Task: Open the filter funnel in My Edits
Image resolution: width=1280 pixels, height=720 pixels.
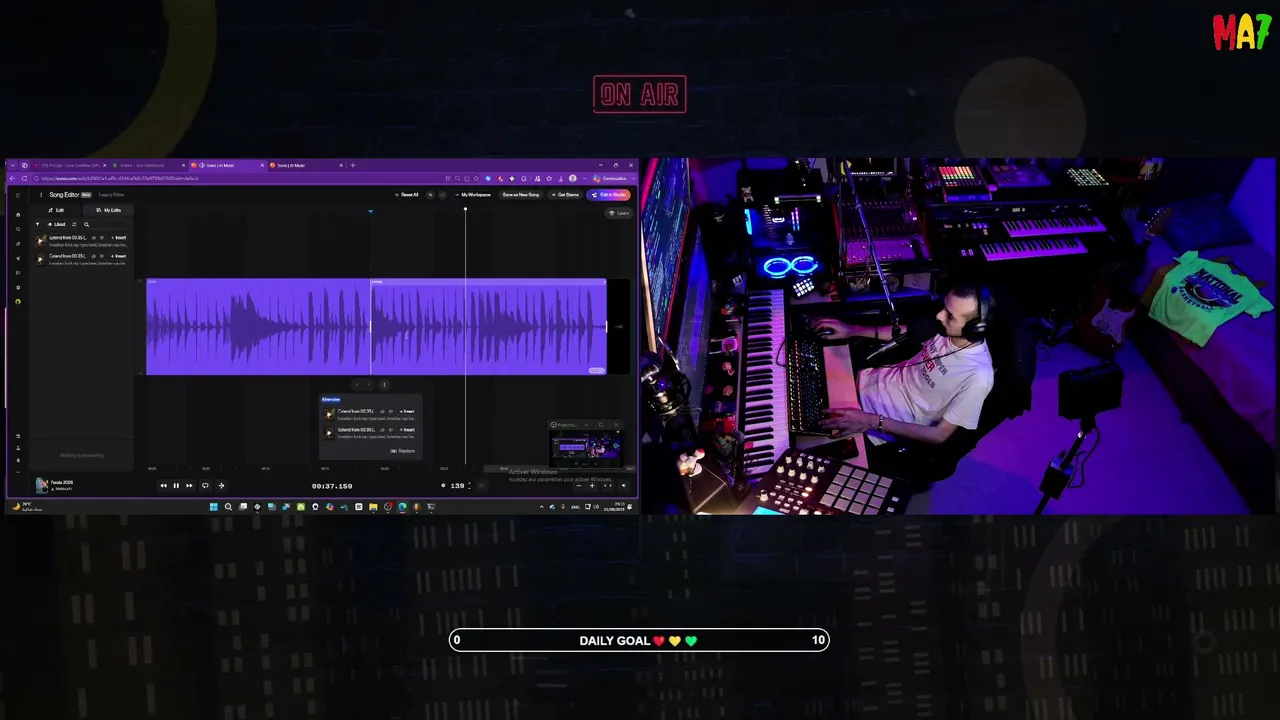Action: (38, 224)
